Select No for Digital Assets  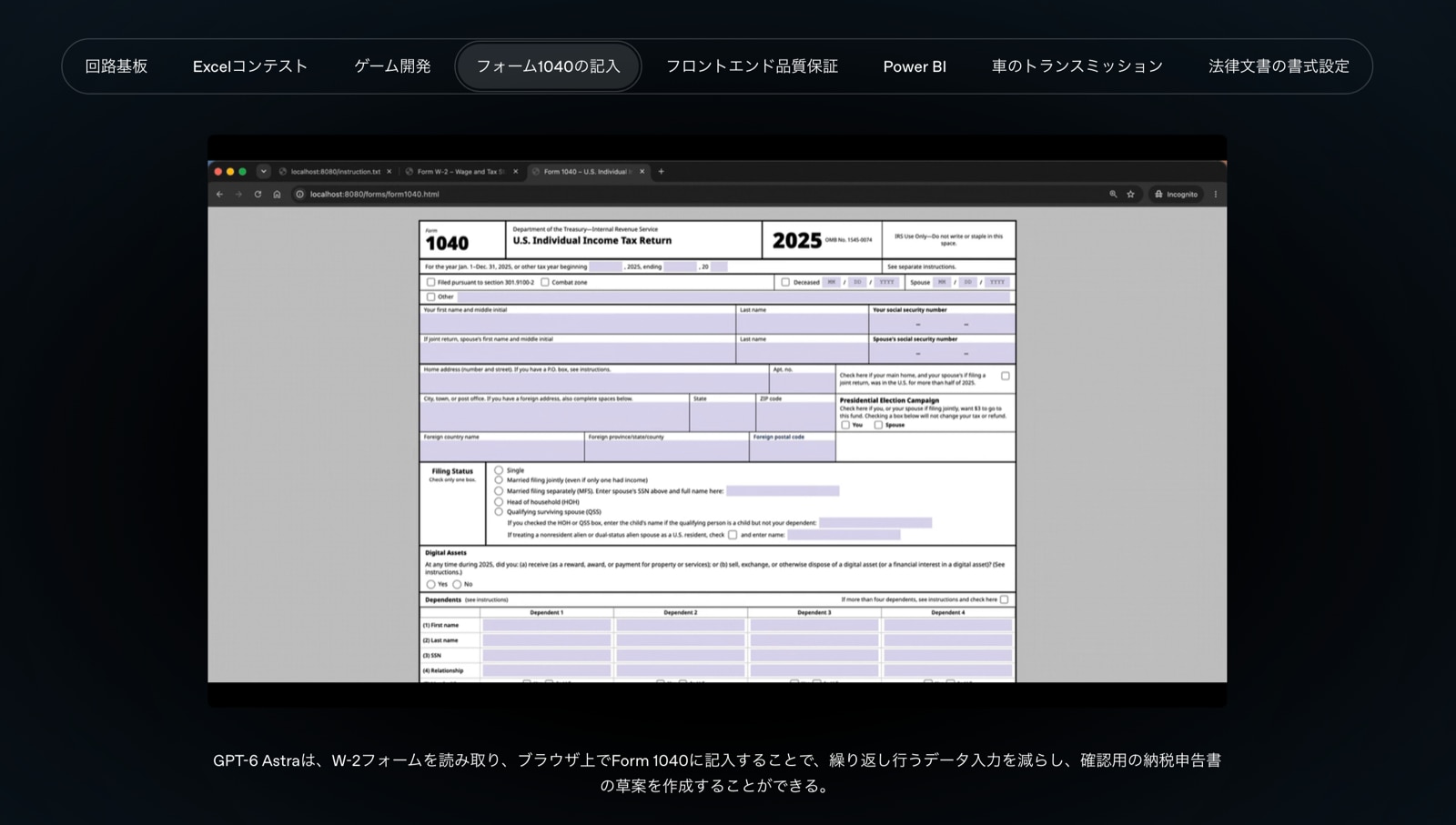(x=457, y=584)
